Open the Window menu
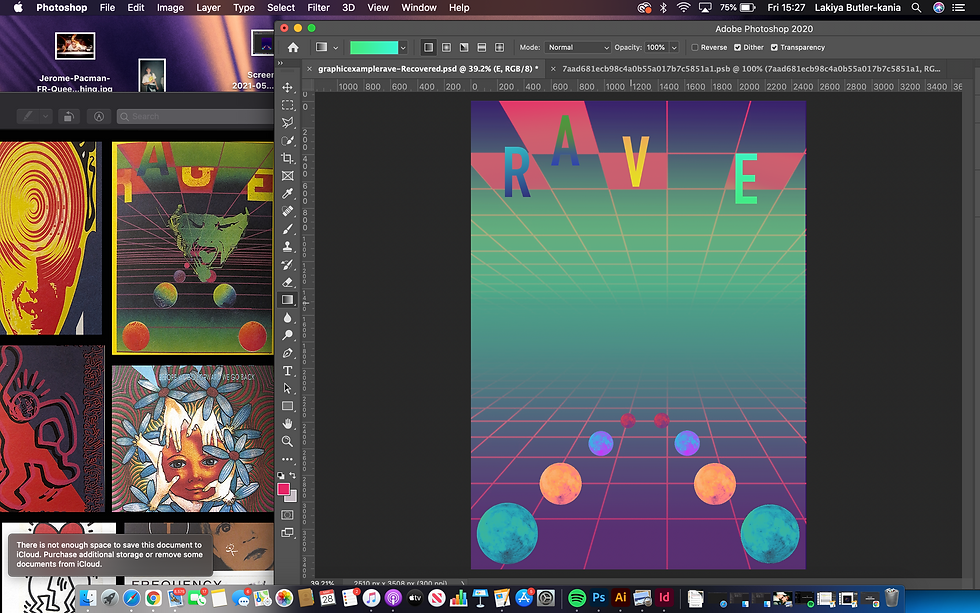Image resolution: width=980 pixels, height=613 pixels. (419, 7)
